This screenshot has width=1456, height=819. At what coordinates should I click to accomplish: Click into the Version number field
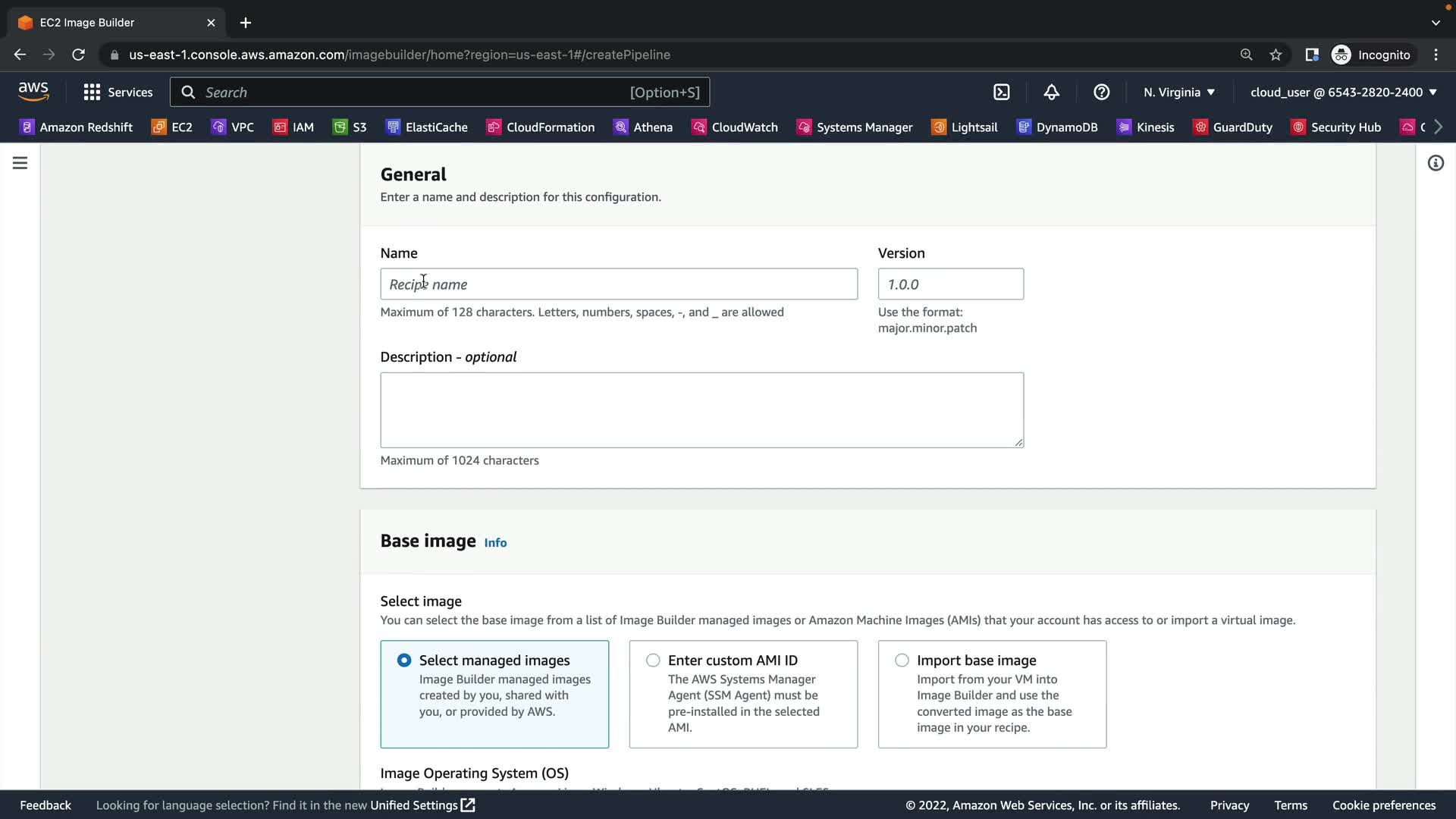pos(950,284)
